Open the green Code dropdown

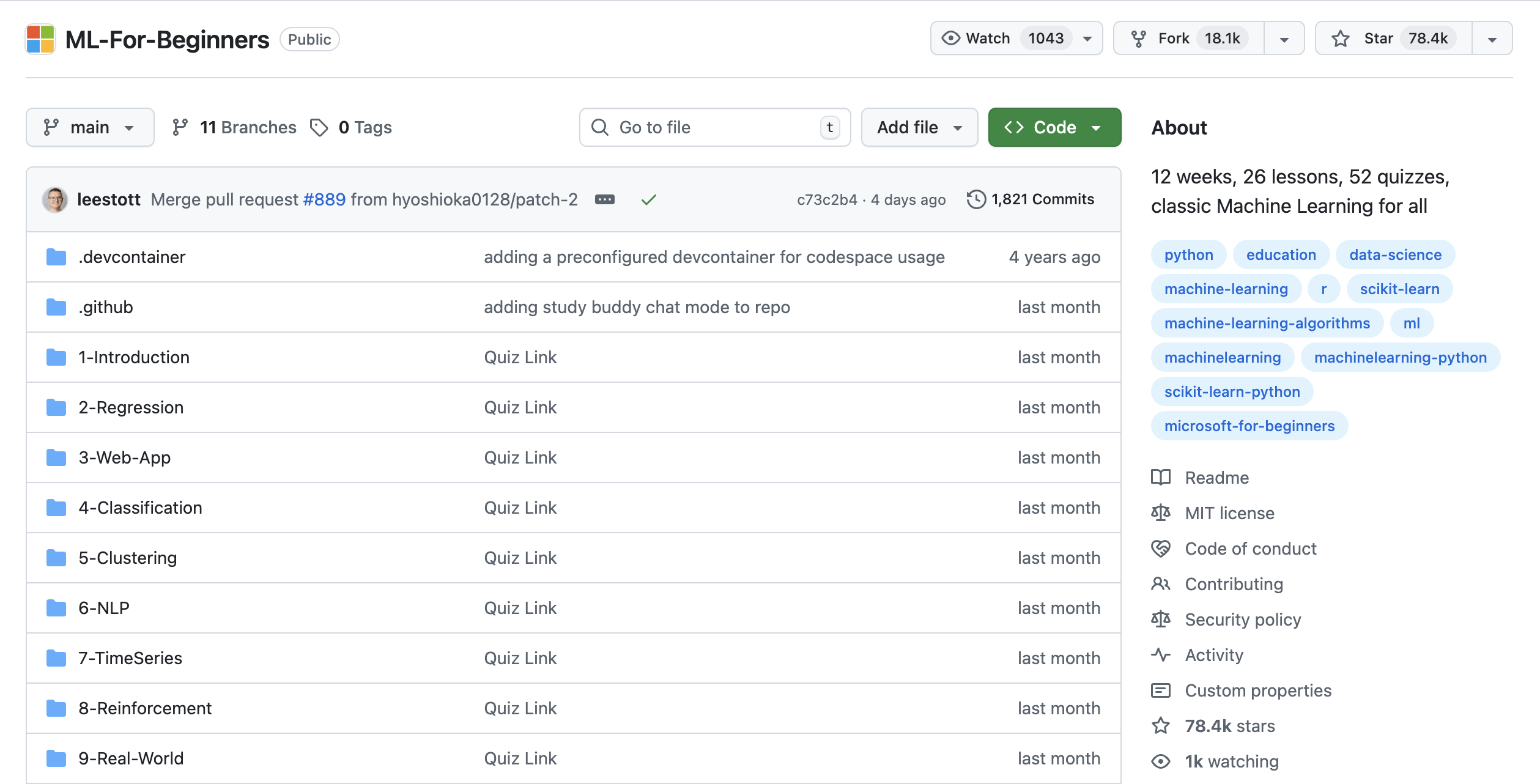click(x=1054, y=127)
